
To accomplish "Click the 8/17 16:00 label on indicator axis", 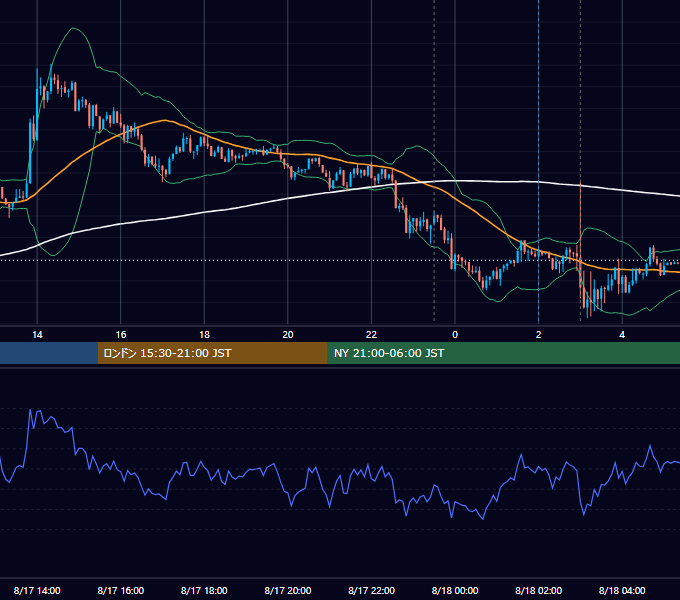I will 121,590.
